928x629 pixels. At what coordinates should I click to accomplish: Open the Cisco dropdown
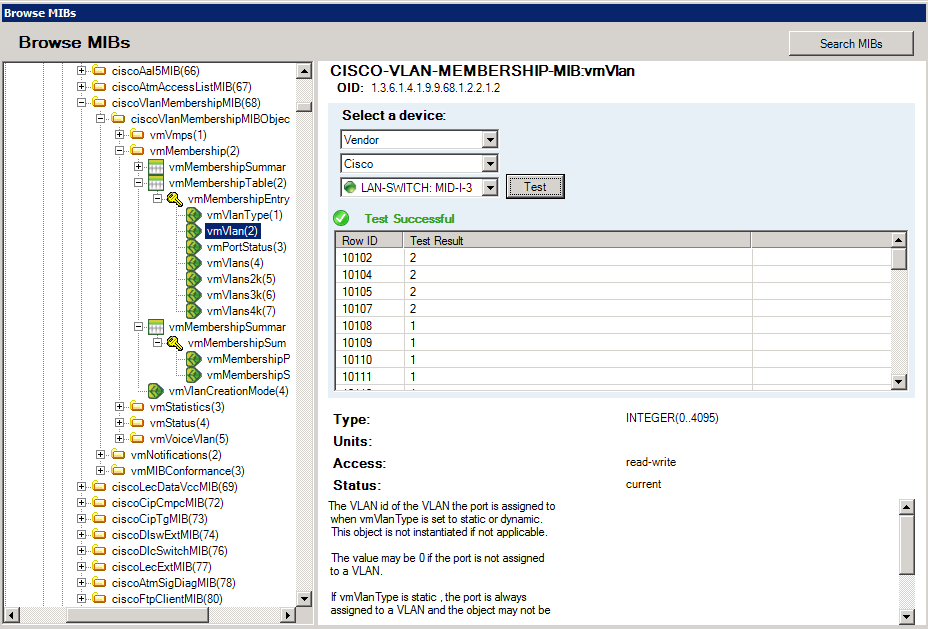(x=489, y=164)
